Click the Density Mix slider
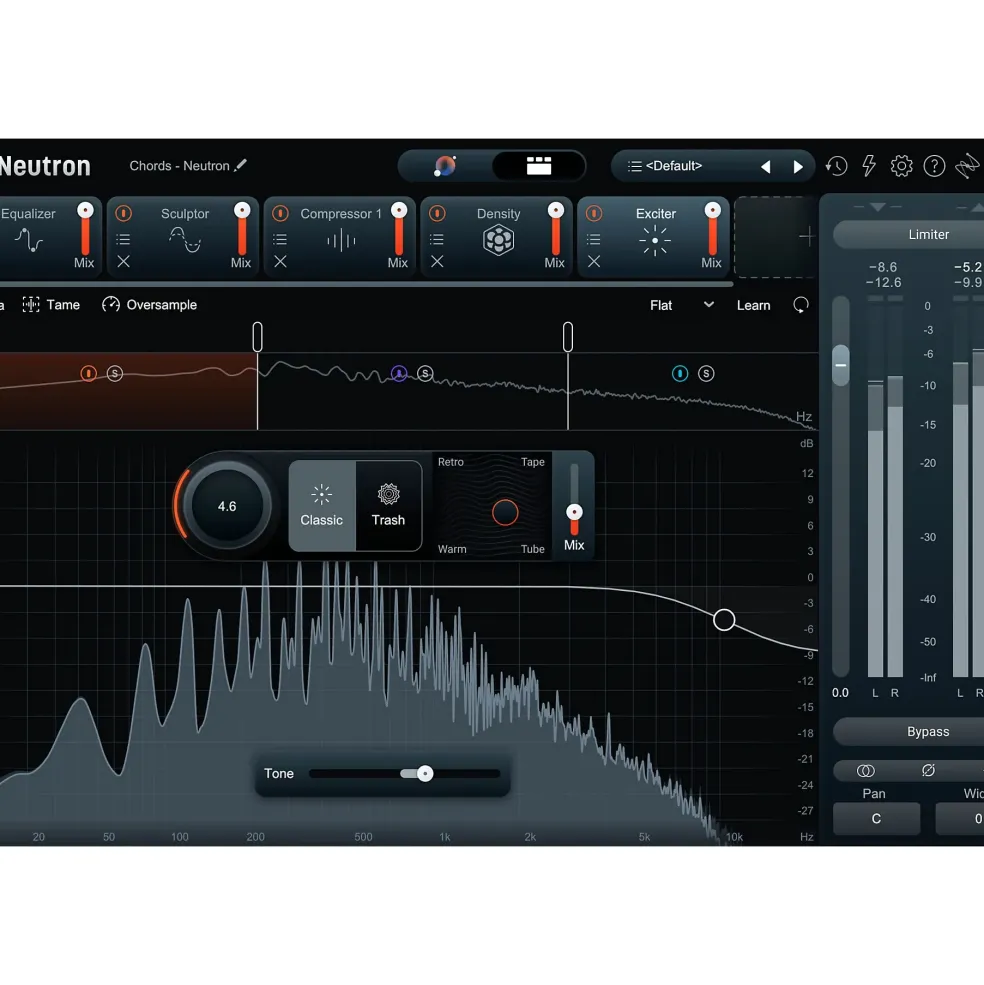Screen dimensions: 984x985 (555, 229)
